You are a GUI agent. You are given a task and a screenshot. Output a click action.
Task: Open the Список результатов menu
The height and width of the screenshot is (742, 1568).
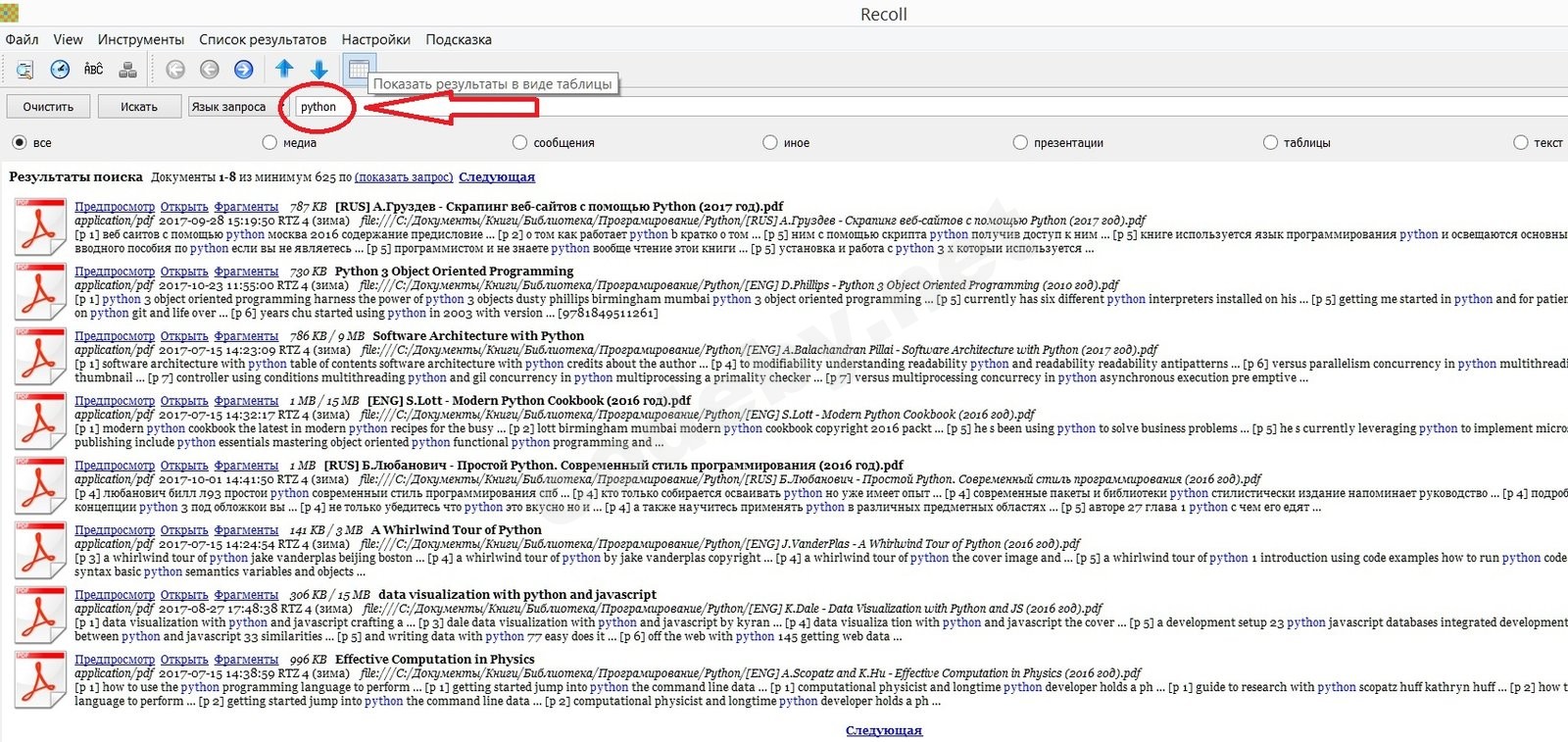pyautogui.click(x=263, y=39)
